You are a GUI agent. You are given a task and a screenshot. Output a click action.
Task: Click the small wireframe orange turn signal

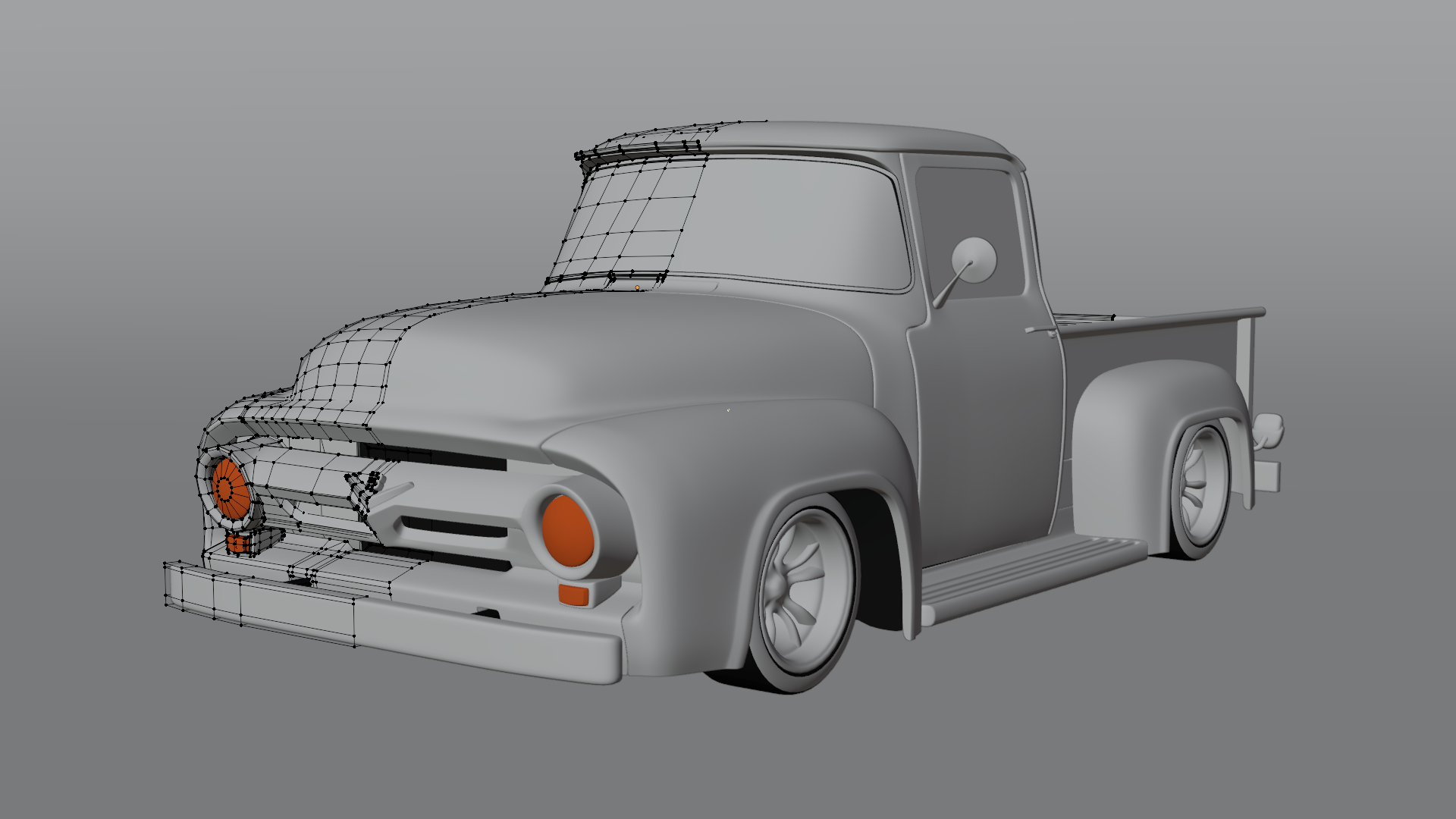[x=239, y=543]
